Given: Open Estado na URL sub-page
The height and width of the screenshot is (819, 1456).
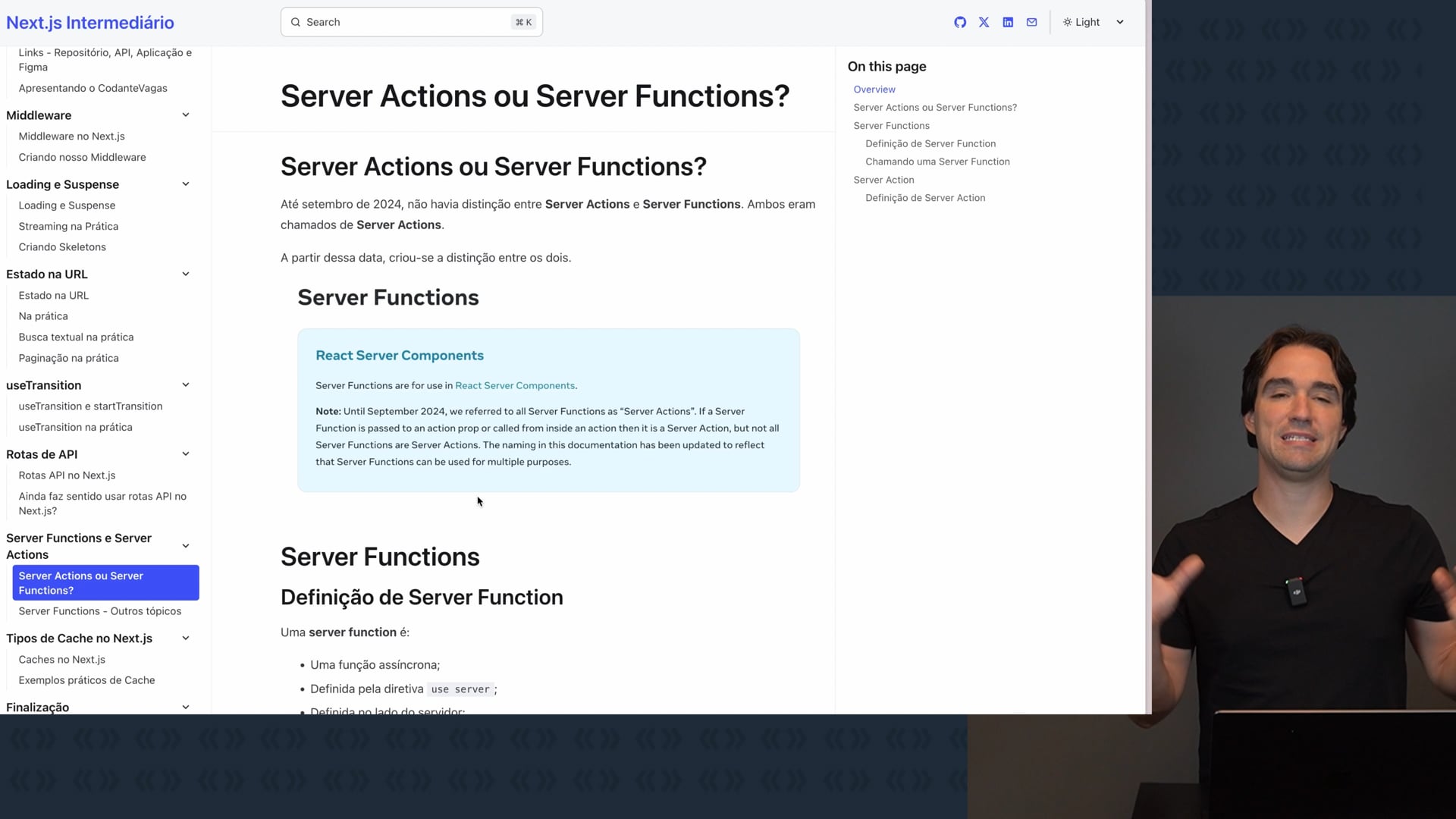Looking at the screenshot, I should click(53, 296).
